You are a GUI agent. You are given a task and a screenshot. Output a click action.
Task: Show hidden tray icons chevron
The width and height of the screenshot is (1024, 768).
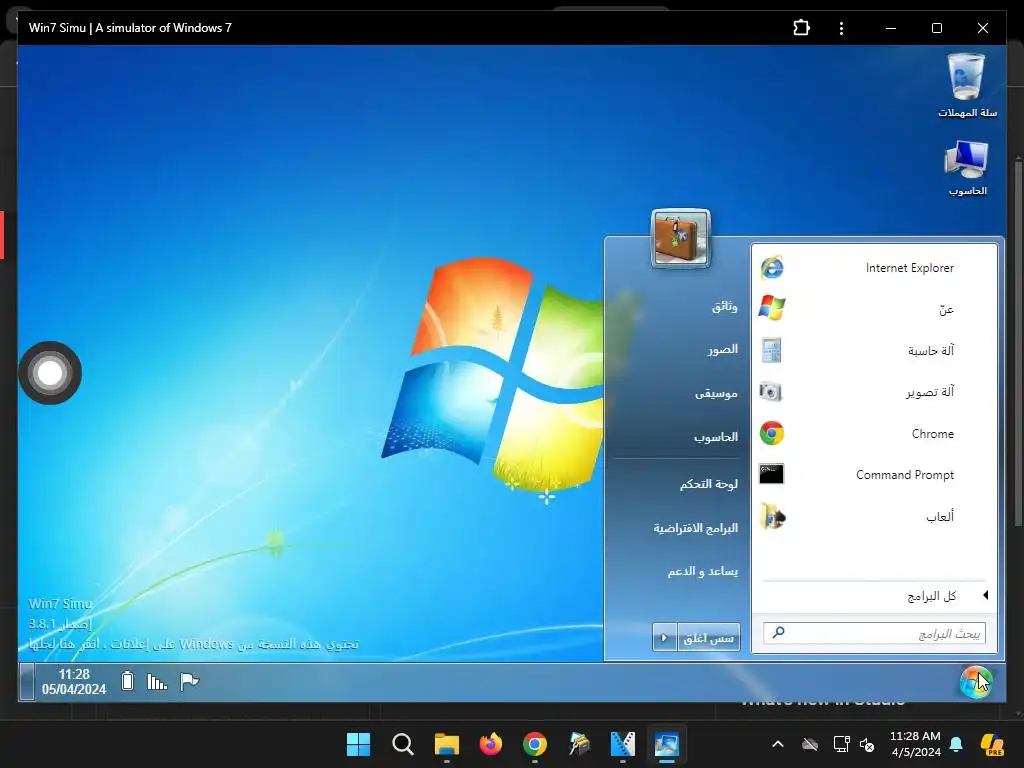click(x=778, y=744)
